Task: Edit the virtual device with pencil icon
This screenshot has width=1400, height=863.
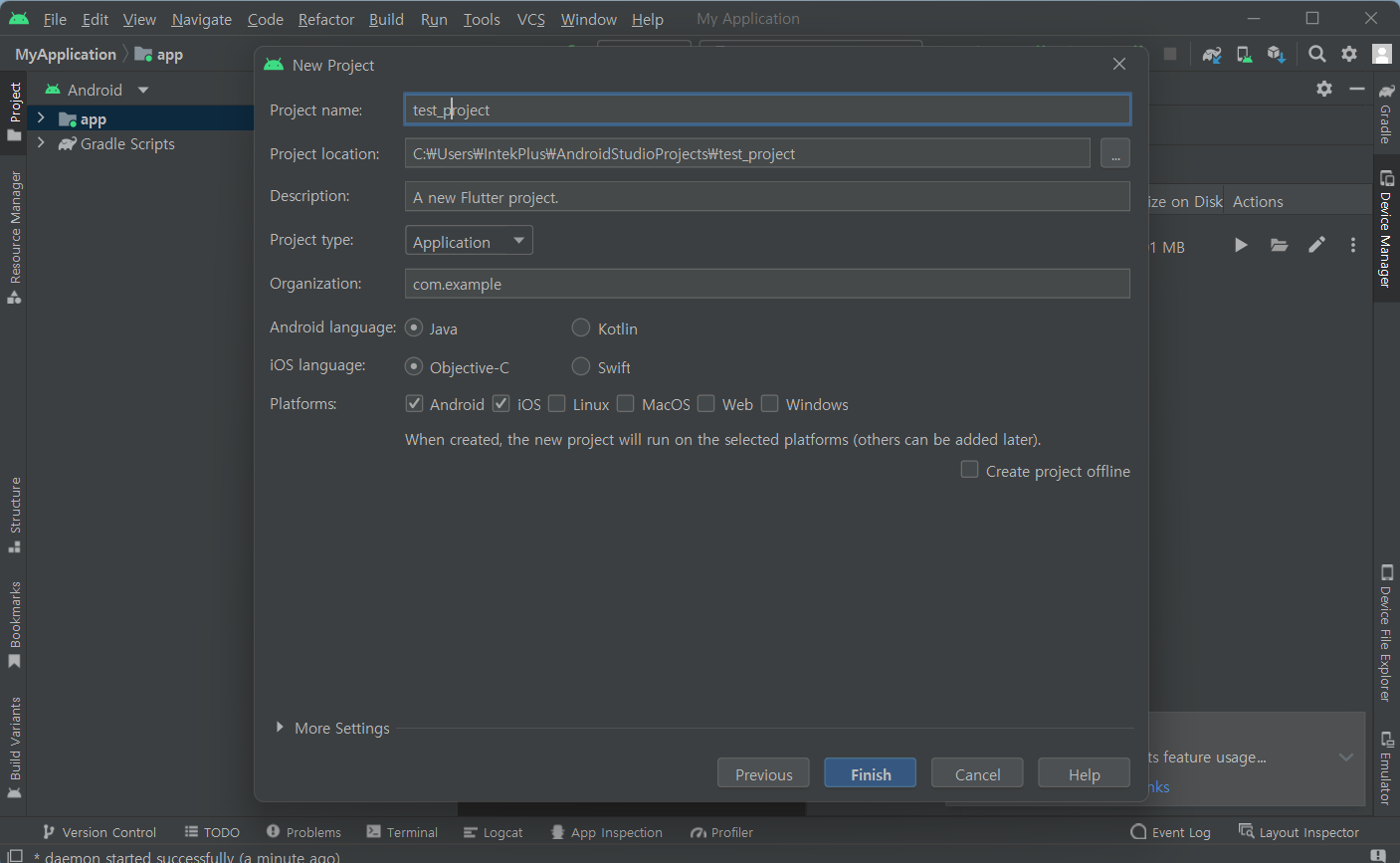Action: point(1316,245)
